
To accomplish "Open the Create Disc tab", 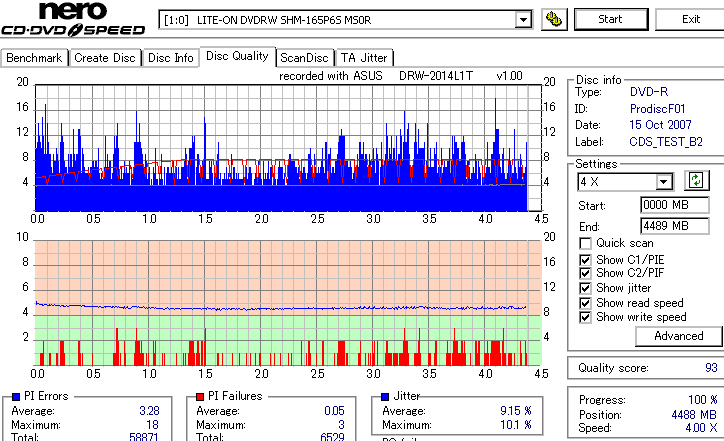I will click(x=105, y=58).
